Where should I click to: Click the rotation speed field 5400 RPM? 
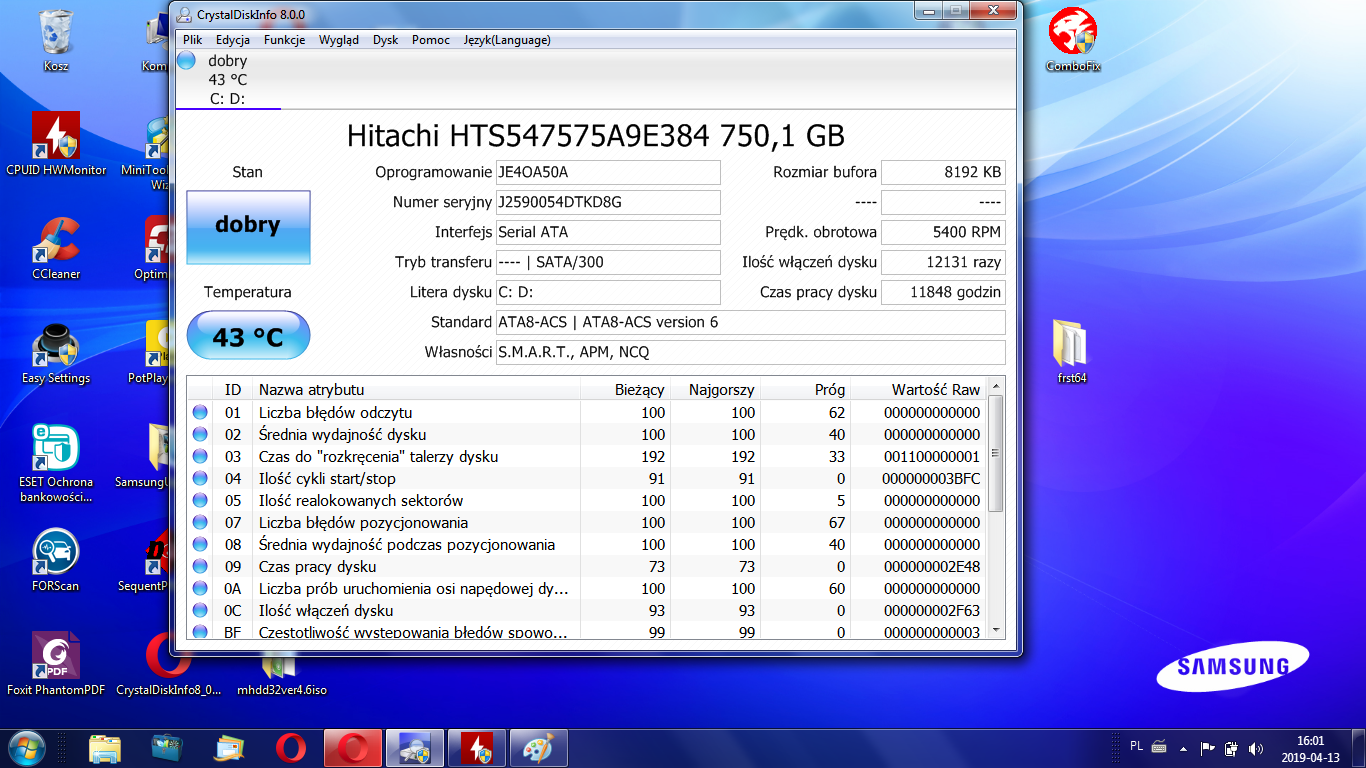pos(943,232)
